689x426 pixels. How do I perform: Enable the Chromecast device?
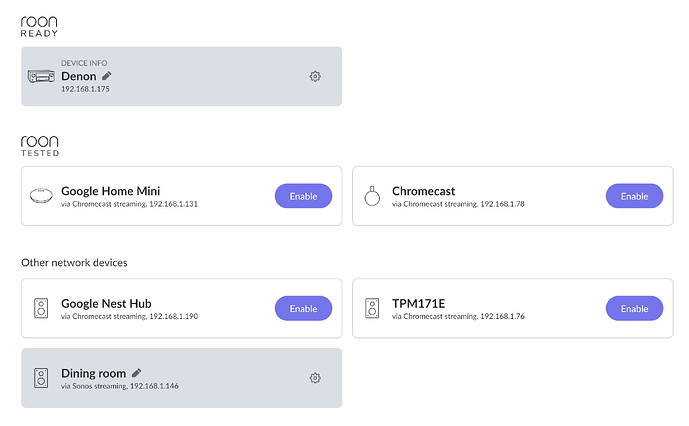pos(634,196)
